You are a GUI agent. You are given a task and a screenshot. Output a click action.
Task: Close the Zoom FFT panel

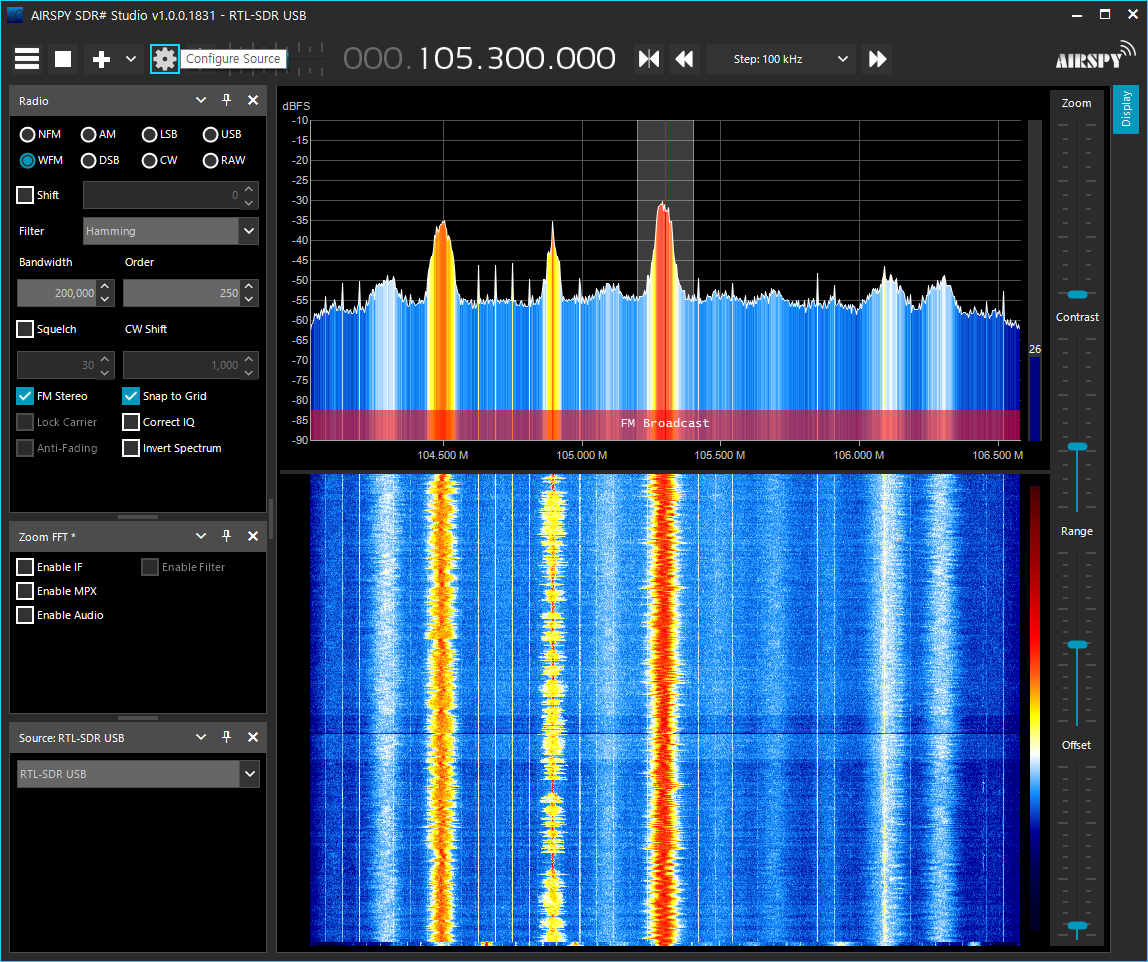[x=253, y=537]
